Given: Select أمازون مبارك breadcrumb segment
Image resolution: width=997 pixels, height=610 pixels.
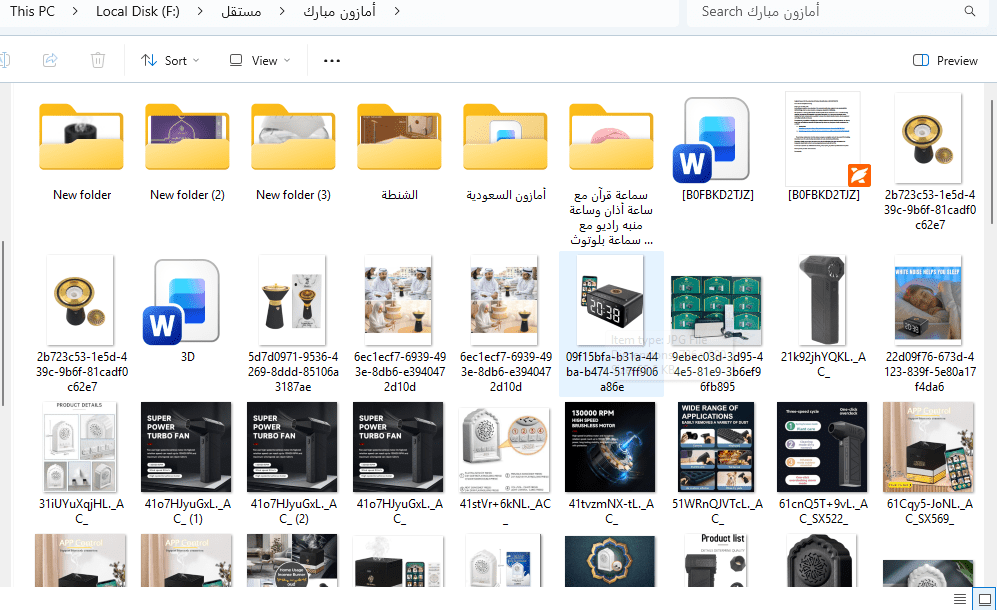Looking at the screenshot, I should coord(339,11).
